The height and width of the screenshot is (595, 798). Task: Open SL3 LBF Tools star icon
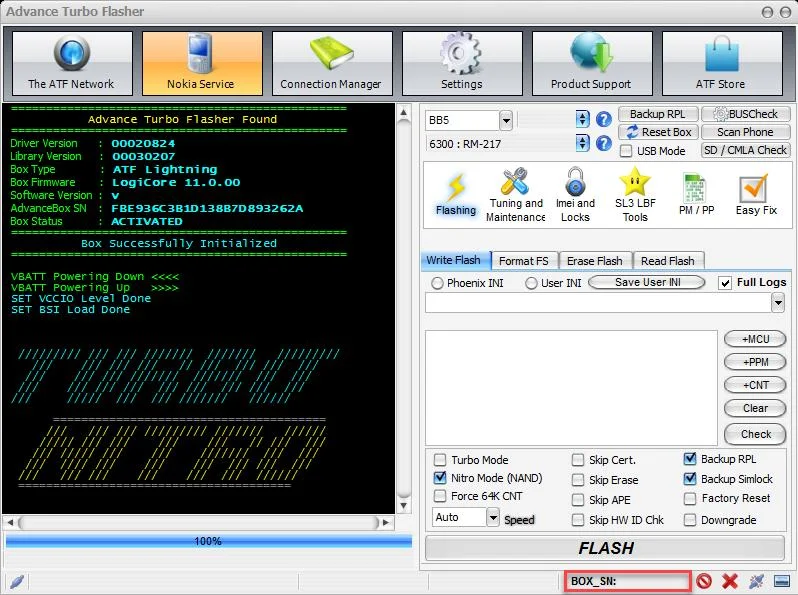pyautogui.click(x=635, y=194)
